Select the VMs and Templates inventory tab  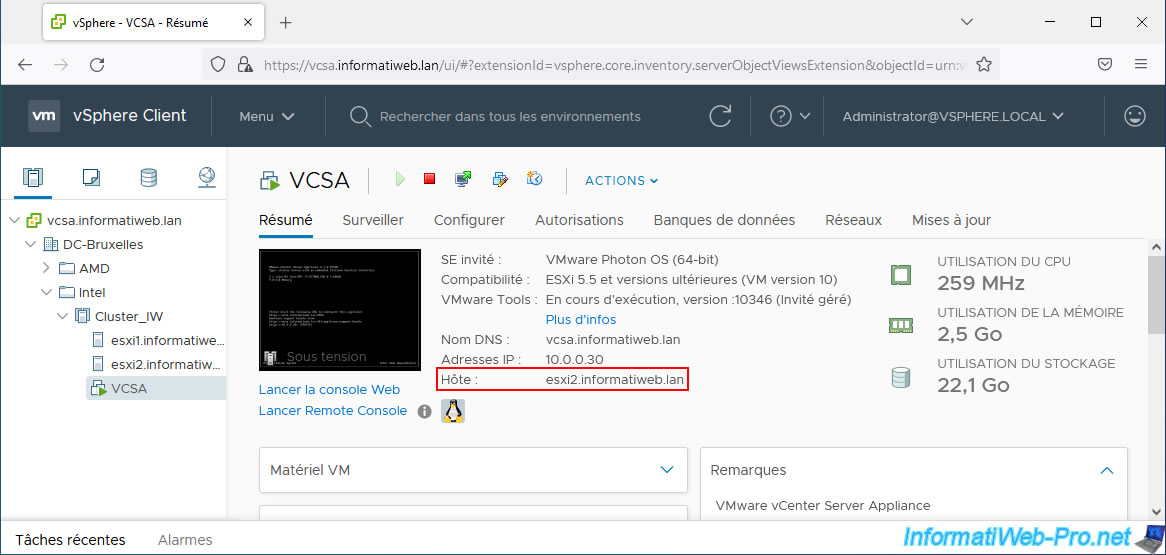tap(91, 177)
